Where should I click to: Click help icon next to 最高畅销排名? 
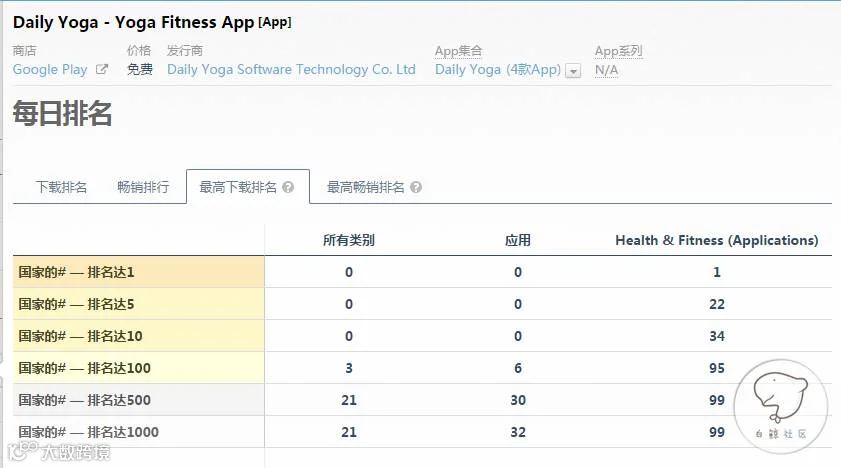pos(416,187)
